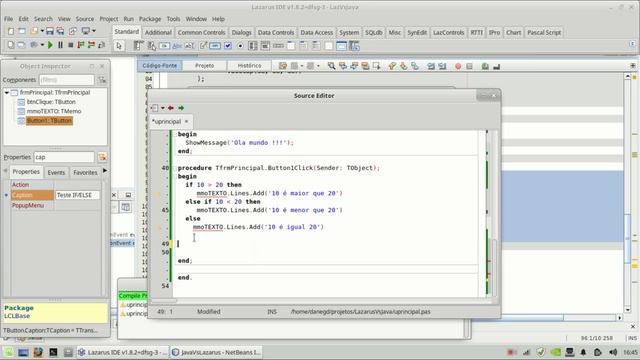The height and width of the screenshot is (360, 640).
Task: Toggle the INS insert mode indicator in status bar
Action: point(272,311)
